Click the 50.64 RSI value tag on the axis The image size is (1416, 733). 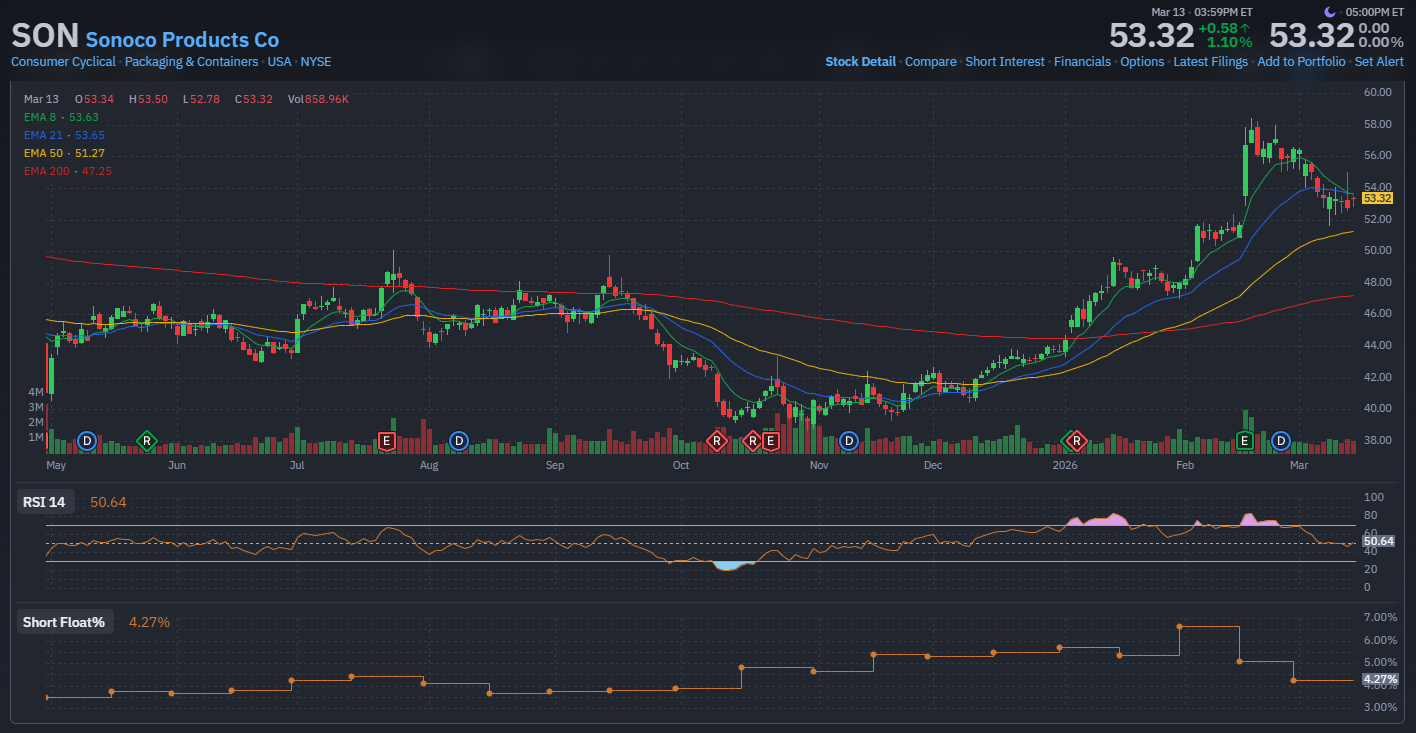[x=1379, y=541]
